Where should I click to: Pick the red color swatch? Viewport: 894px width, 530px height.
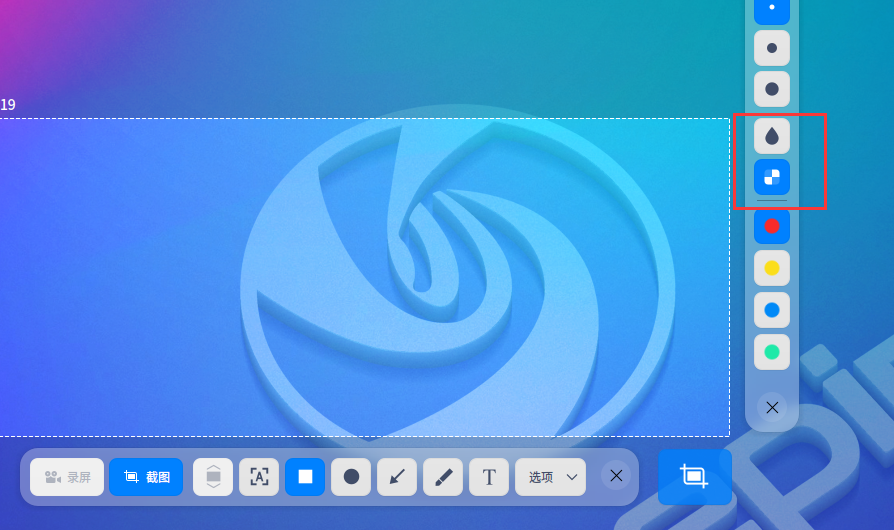[x=772, y=226]
